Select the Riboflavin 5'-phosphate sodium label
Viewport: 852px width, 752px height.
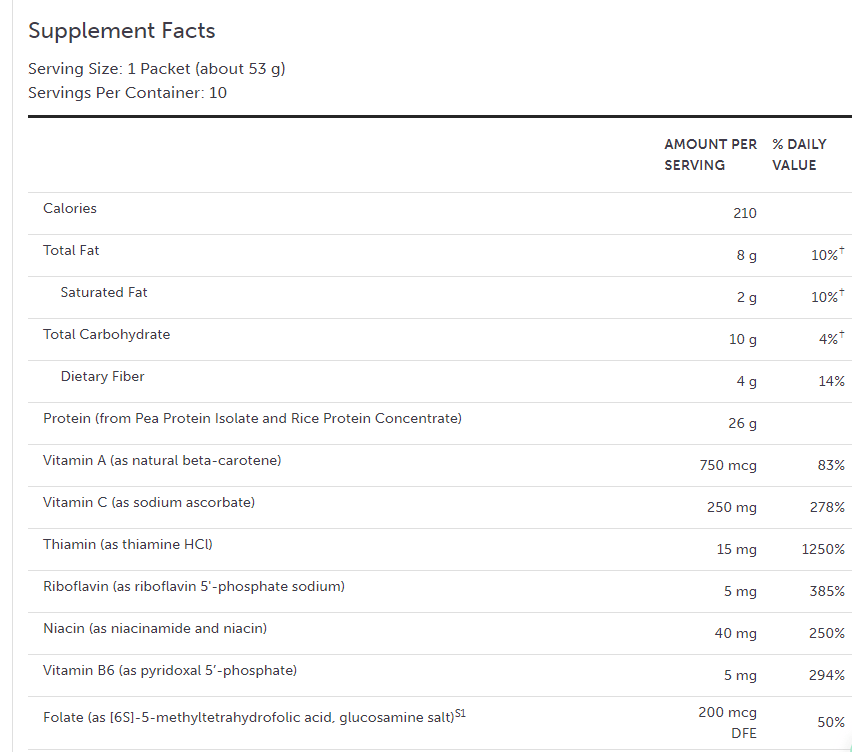coord(194,587)
